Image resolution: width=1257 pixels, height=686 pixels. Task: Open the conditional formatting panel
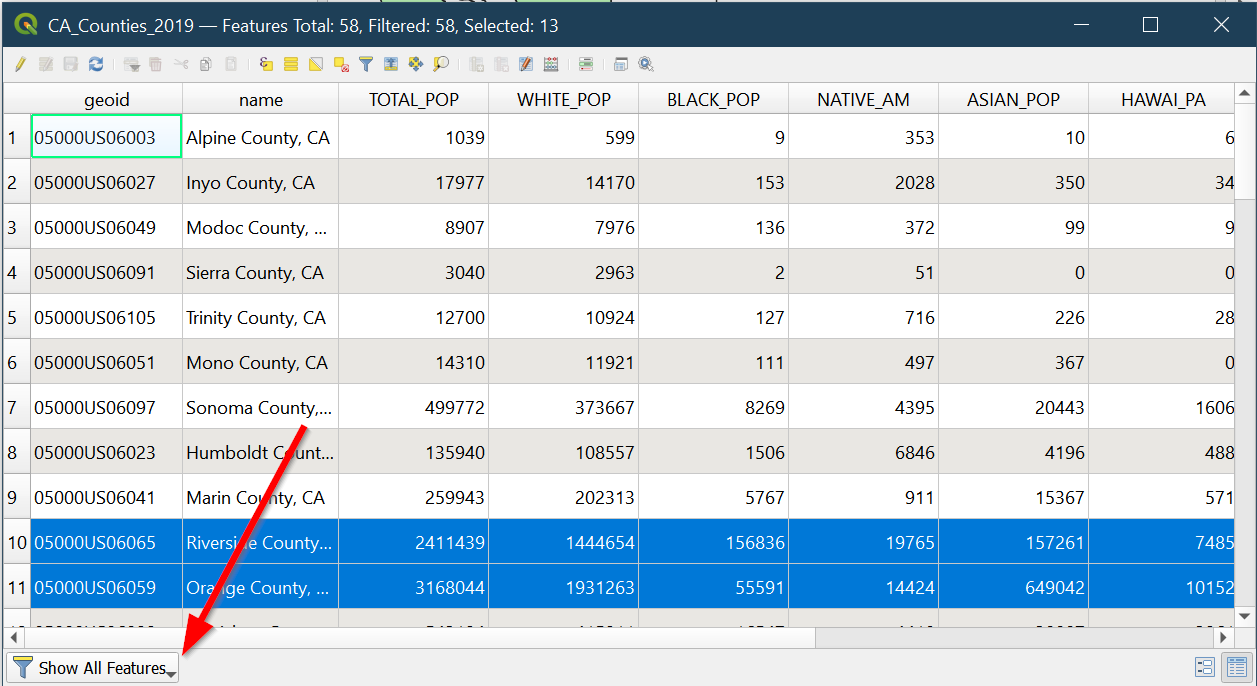coord(586,64)
